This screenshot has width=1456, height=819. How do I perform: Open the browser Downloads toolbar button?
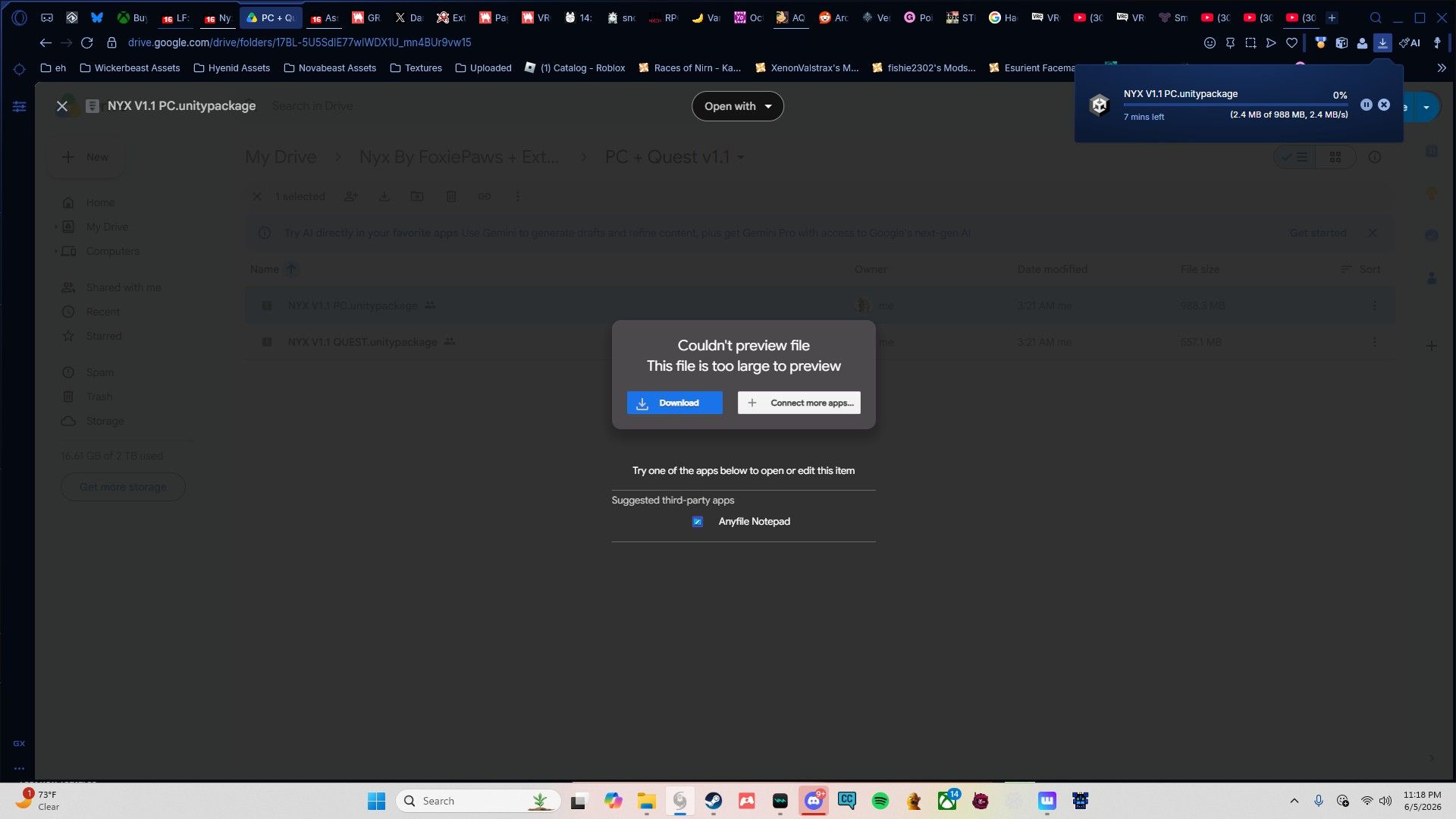(1382, 43)
